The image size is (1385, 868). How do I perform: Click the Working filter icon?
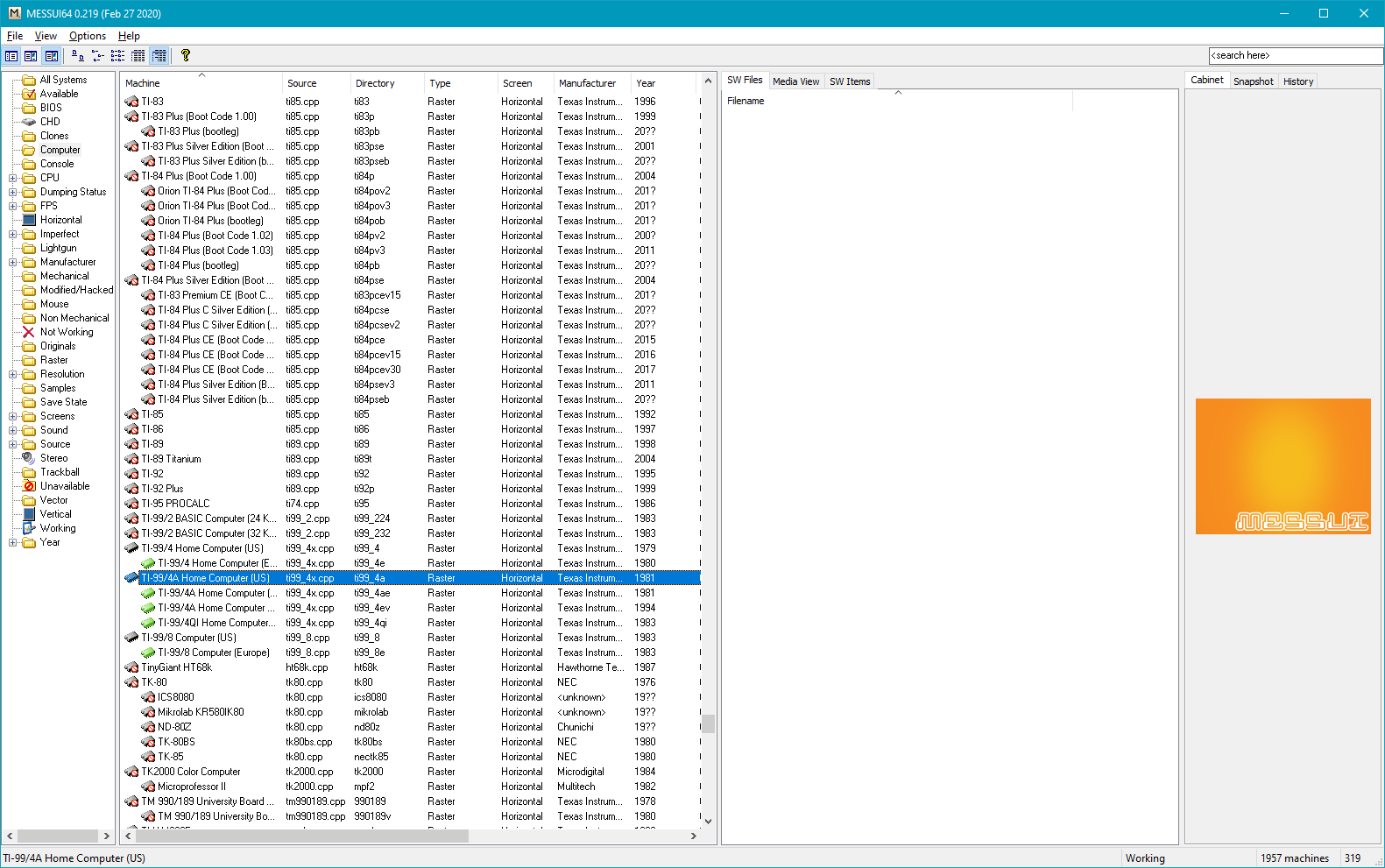click(29, 528)
